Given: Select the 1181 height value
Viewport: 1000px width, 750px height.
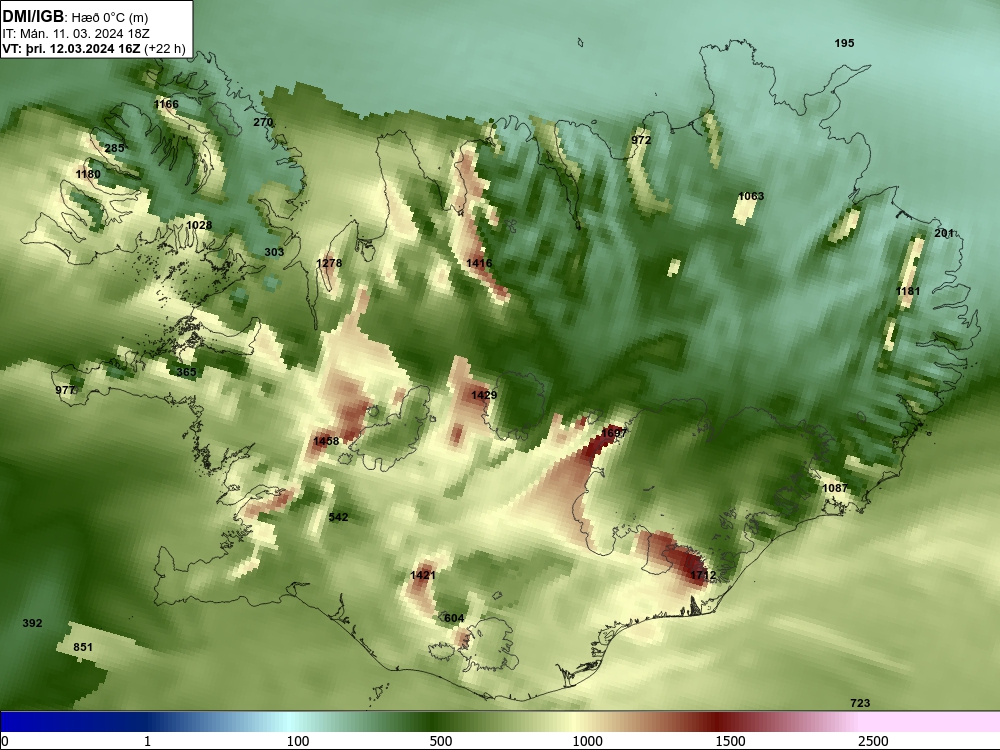Looking at the screenshot, I should point(908,291).
